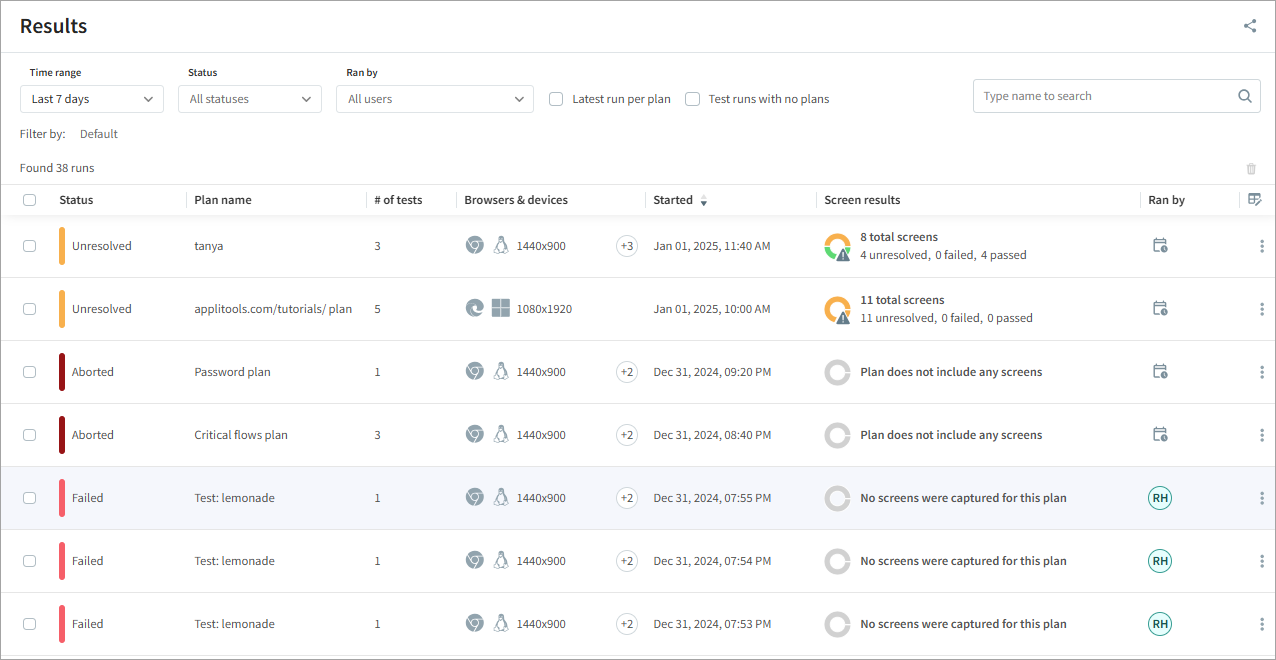Viewport: 1276px width, 660px height.
Task: Tick Test runs with no plans checkbox
Action: pos(692,99)
